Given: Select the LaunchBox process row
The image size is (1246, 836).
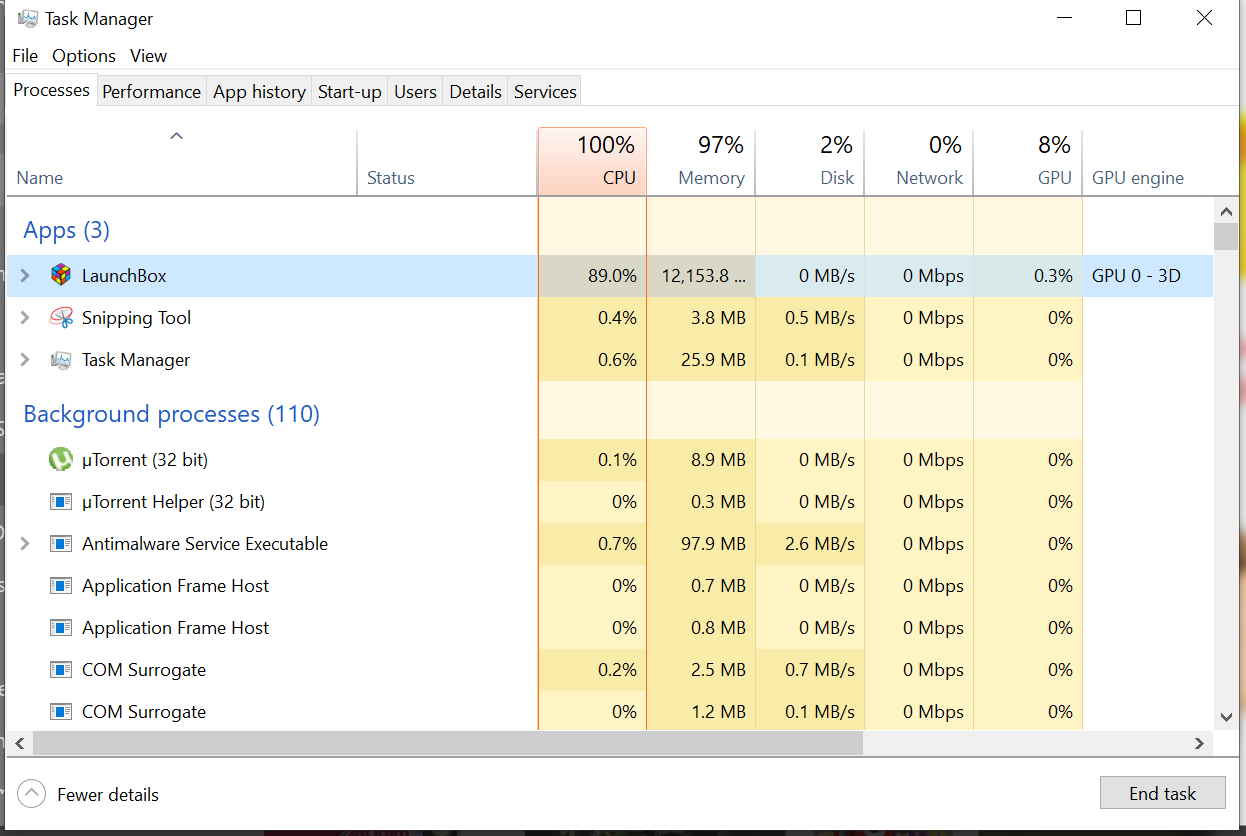Looking at the screenshot, I should coord(610,275).
